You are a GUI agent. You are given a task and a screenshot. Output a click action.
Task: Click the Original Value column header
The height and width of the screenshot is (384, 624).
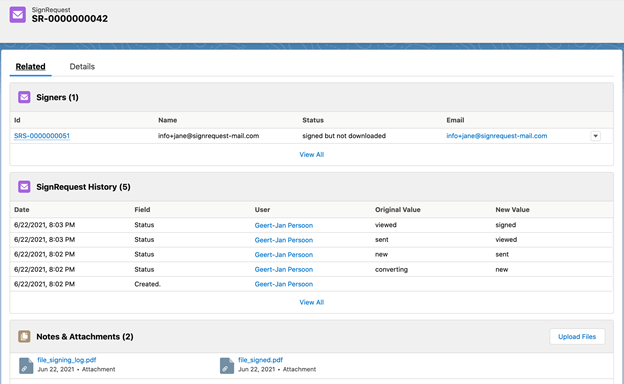[398, 210]
